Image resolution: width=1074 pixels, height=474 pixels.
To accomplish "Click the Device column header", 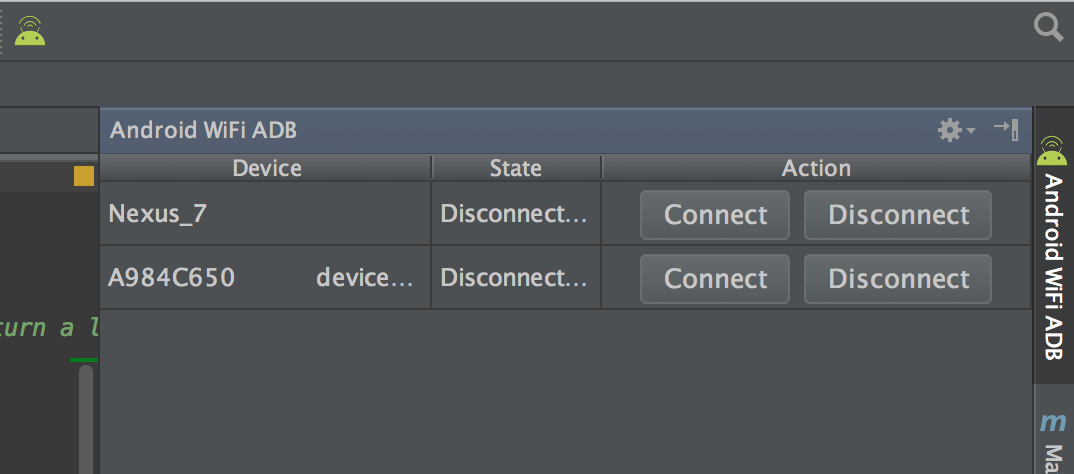I will coord(266,168).
